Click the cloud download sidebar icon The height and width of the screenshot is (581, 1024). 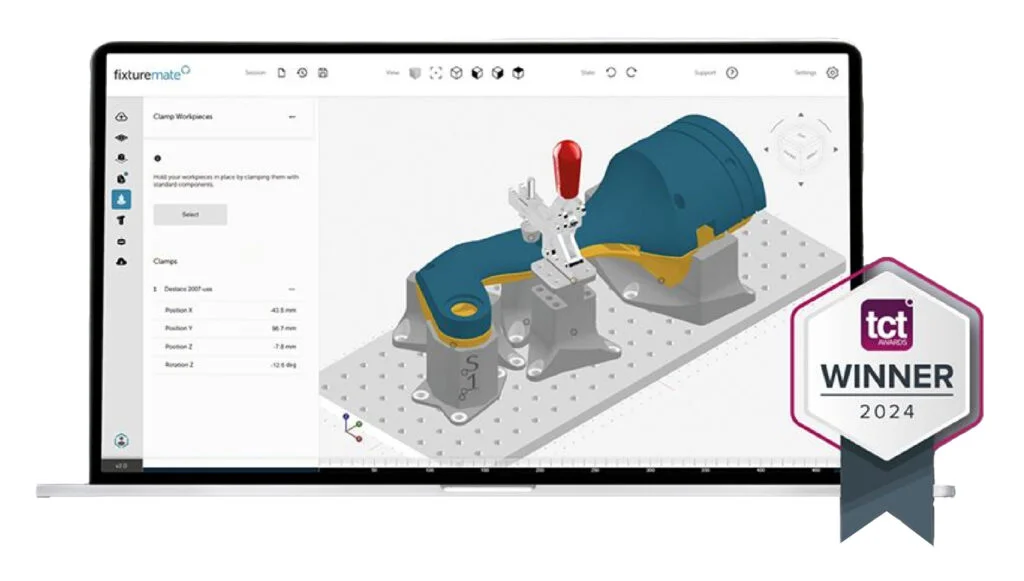coord(121,262)
